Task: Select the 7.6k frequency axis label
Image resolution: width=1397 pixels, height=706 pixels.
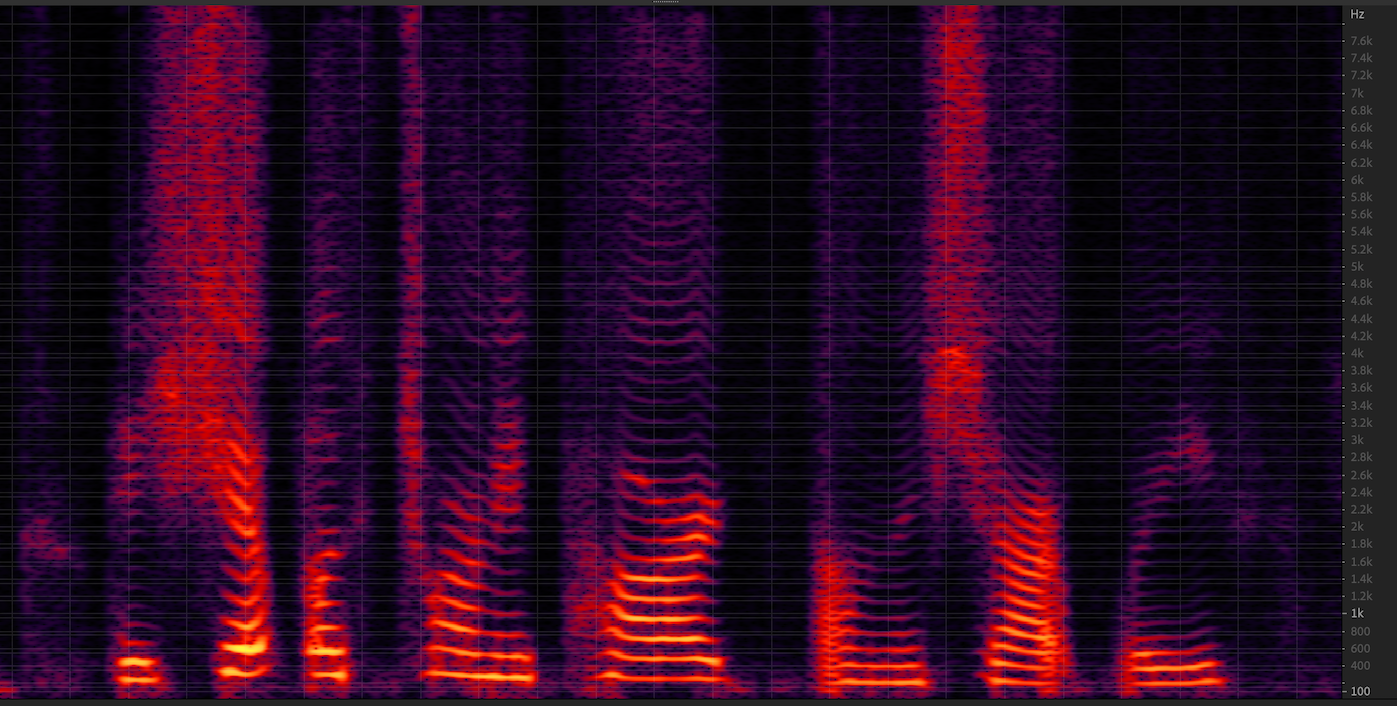Action: click(x=1360, y=41)
